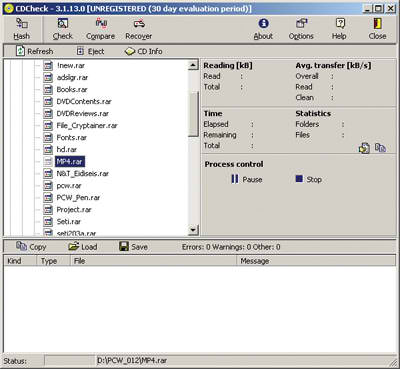Load a saved log
This screenshot has height=369, width=400.
pyautogui.click(x=83, y=247)
